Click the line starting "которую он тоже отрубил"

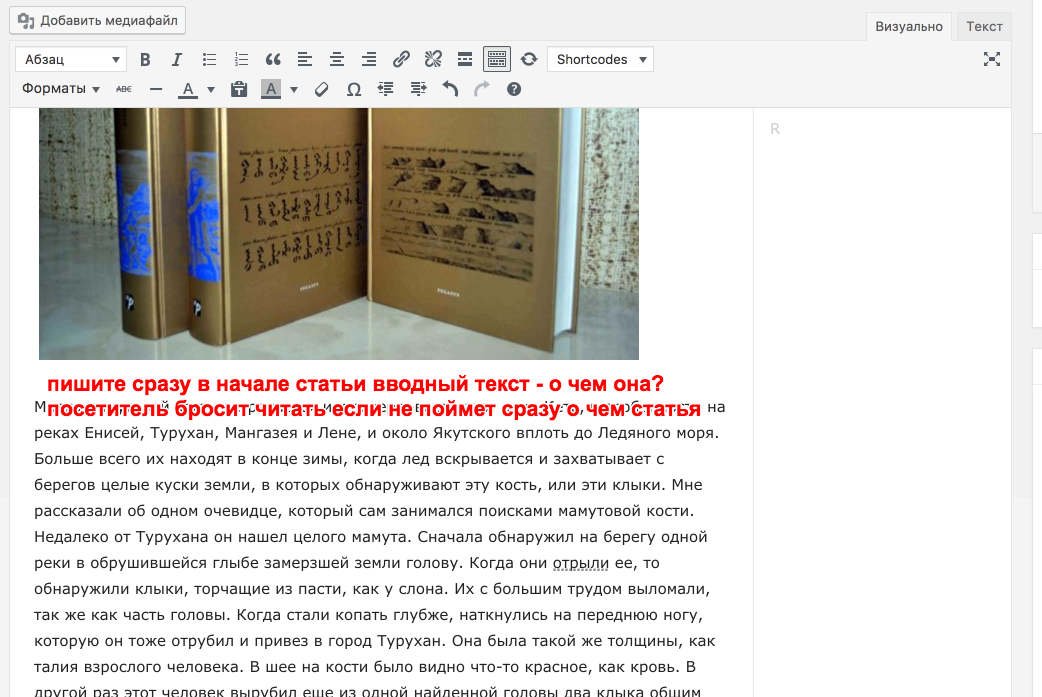(375, 641)
